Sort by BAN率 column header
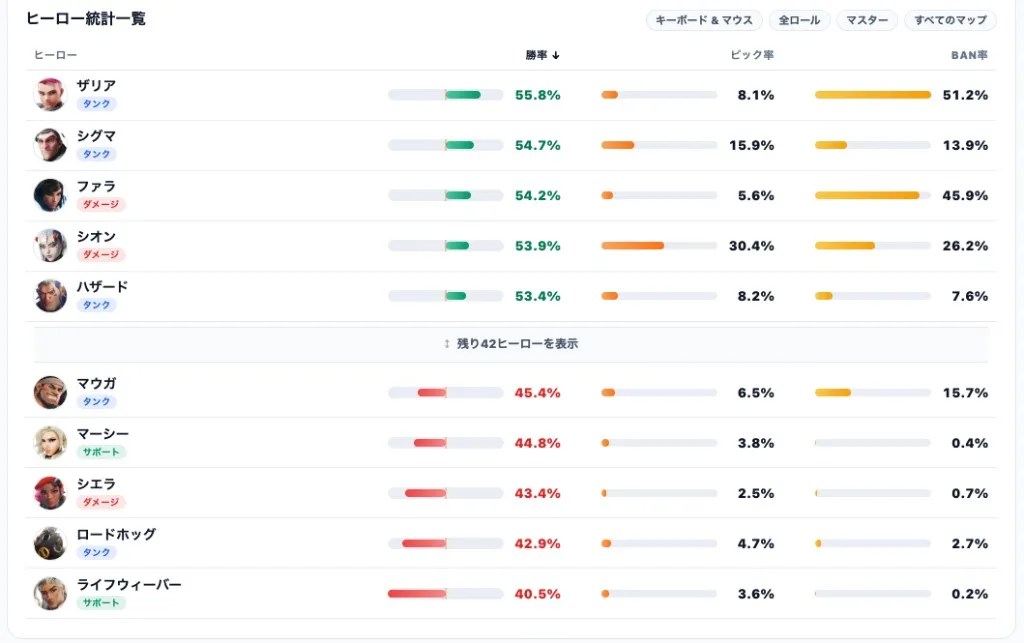1024x643 pixels. [969, 55]
